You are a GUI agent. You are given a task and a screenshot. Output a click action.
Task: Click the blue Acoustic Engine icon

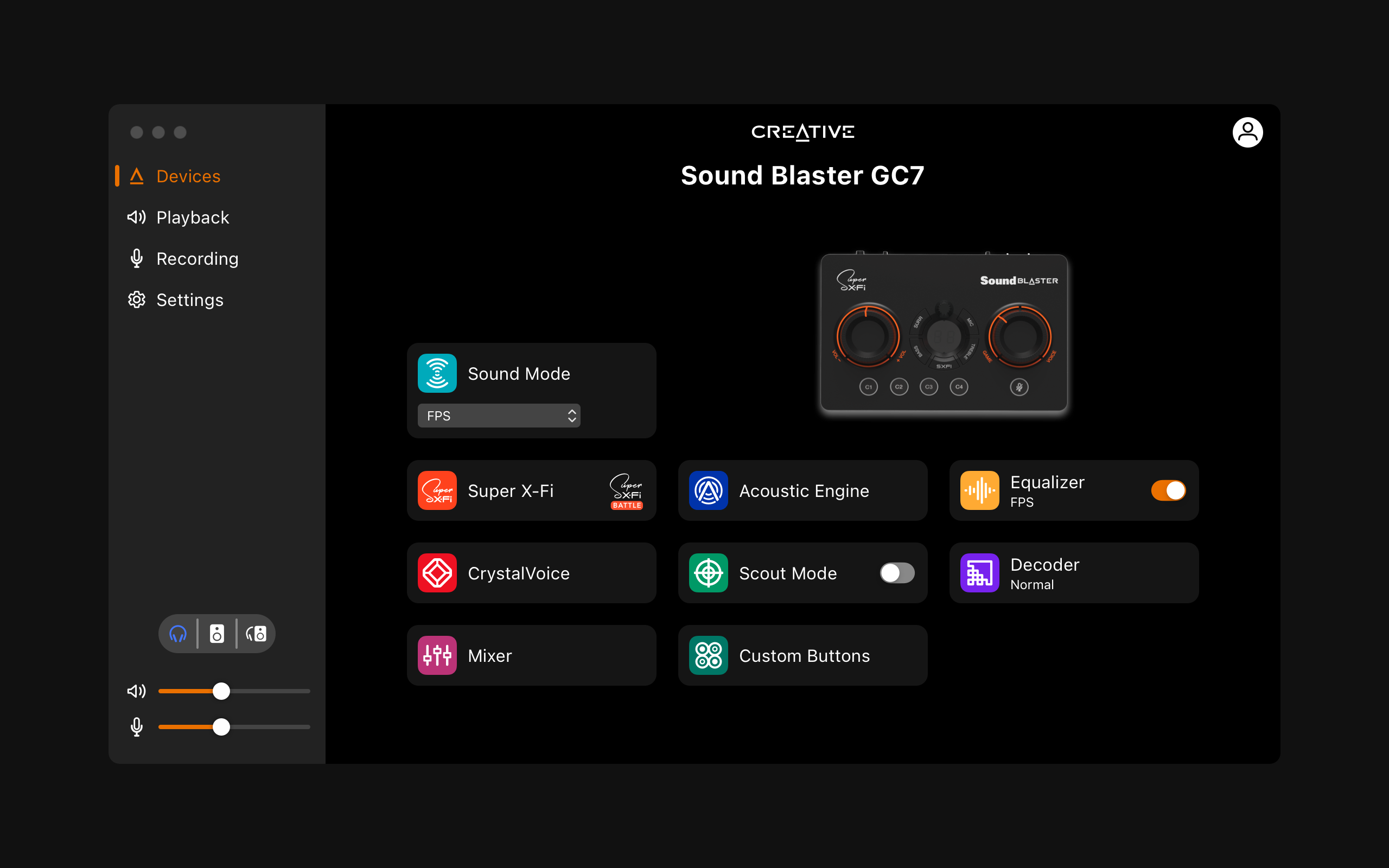point(708,490)
